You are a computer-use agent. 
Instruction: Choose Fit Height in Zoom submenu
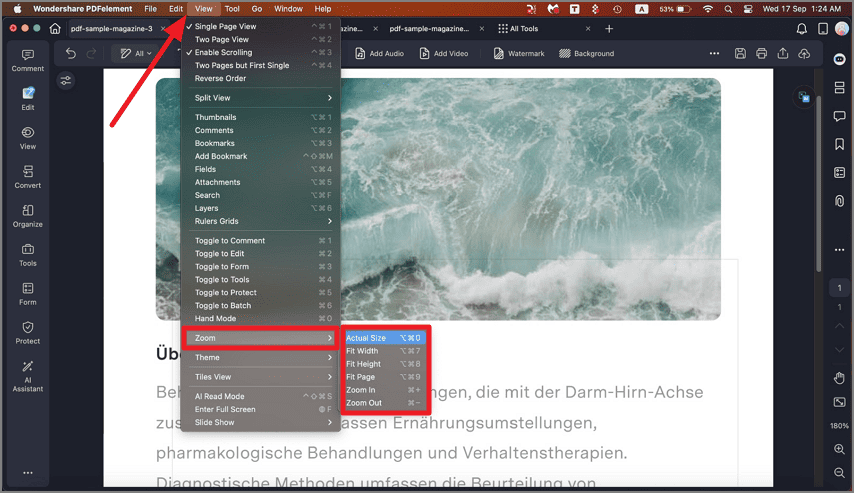(383, 364)
